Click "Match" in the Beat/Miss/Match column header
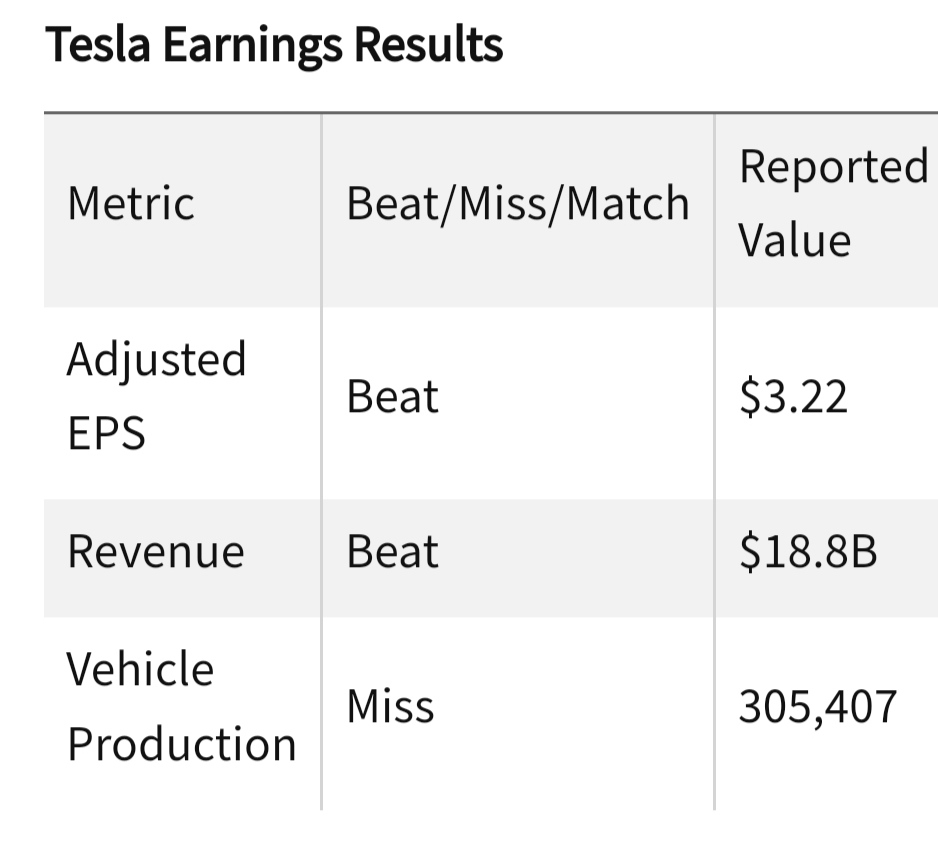 627,204
